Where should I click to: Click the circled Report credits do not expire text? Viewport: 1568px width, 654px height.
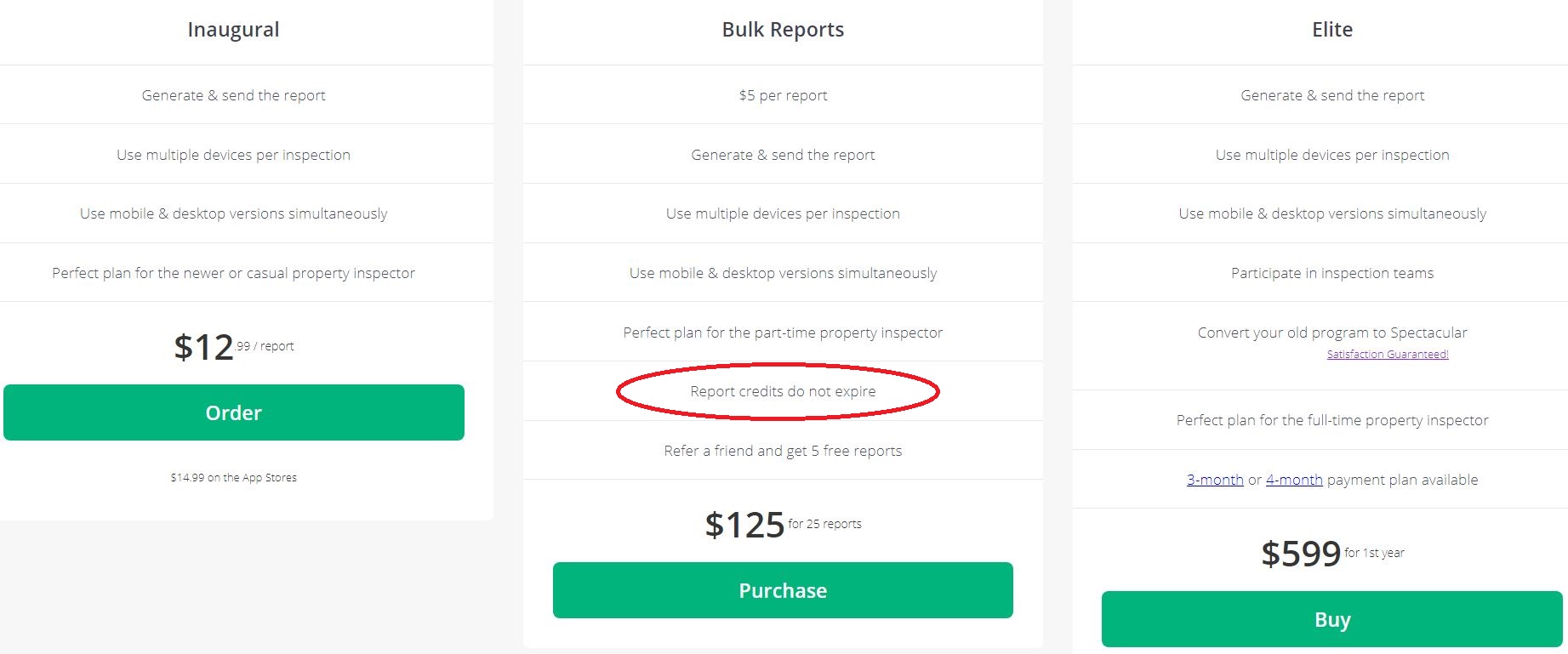pos(783,391)
